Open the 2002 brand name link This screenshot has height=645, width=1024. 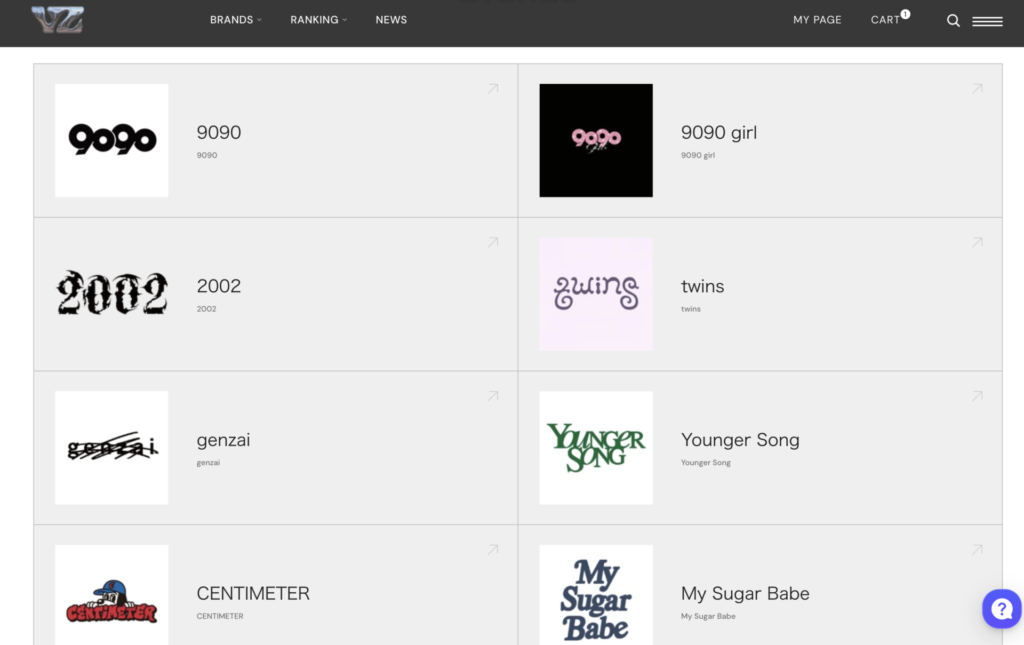[219, 286]
